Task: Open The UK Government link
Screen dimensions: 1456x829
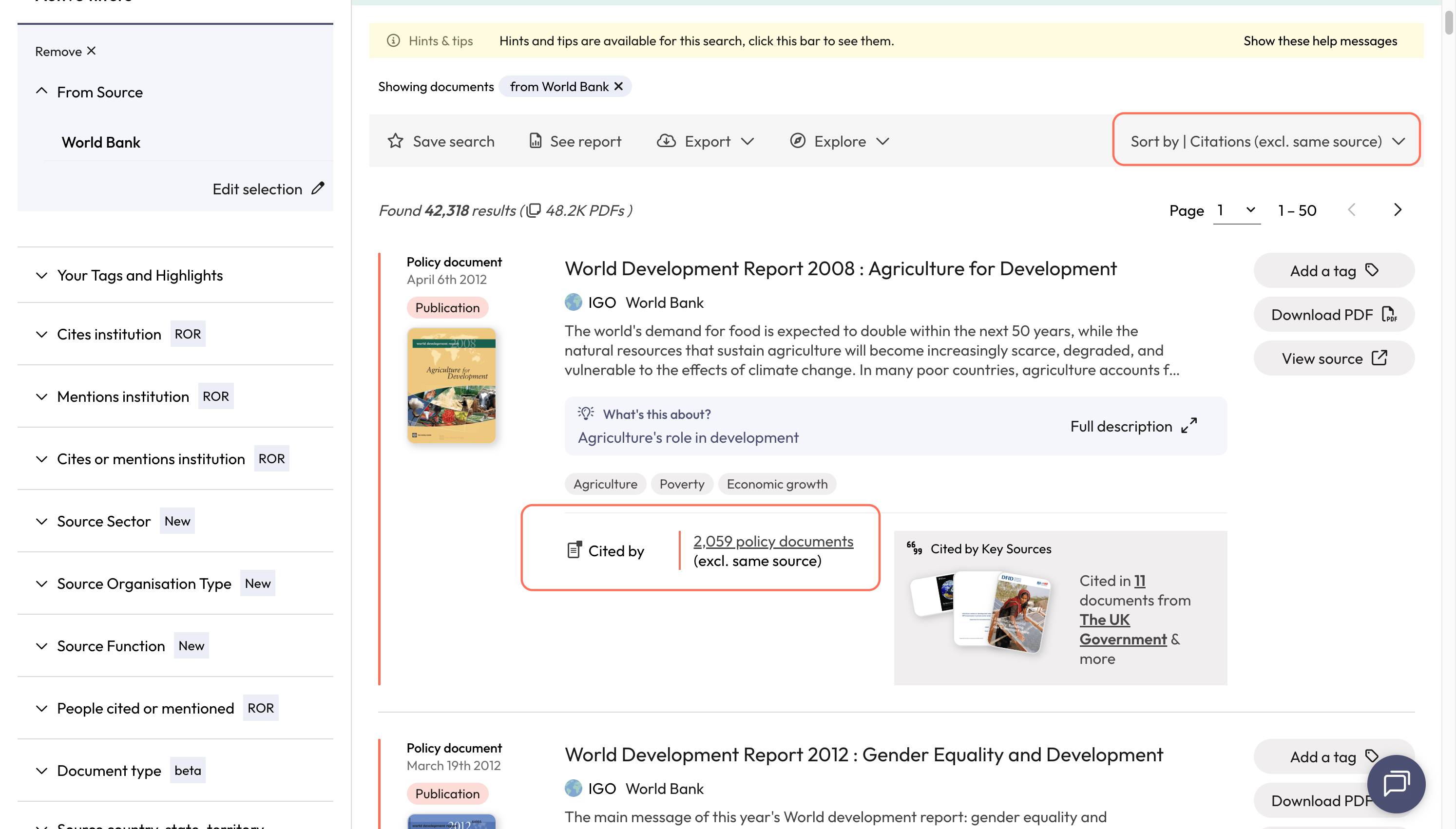Action: point(1122,629)
